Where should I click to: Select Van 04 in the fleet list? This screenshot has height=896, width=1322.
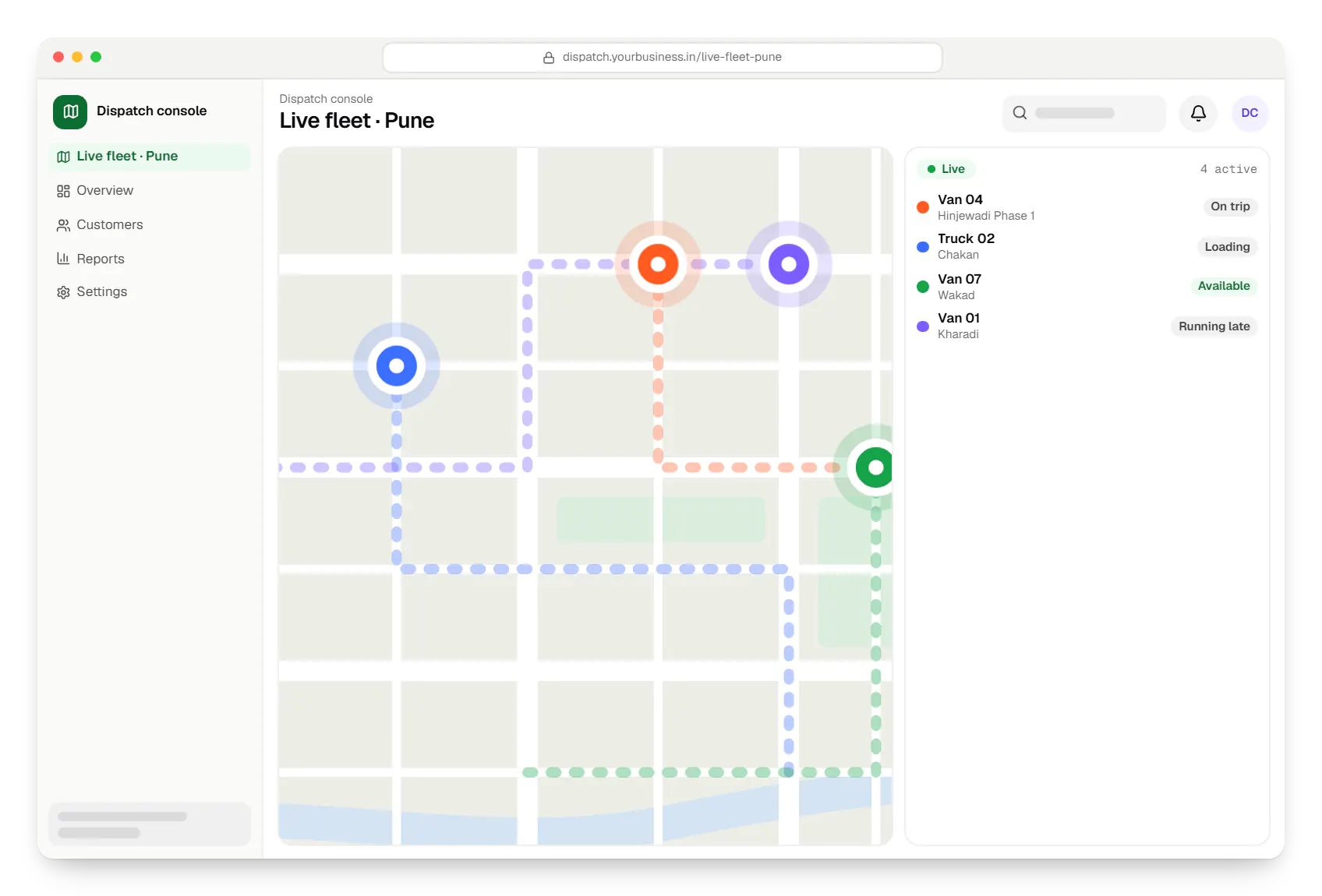point(1087,207)
